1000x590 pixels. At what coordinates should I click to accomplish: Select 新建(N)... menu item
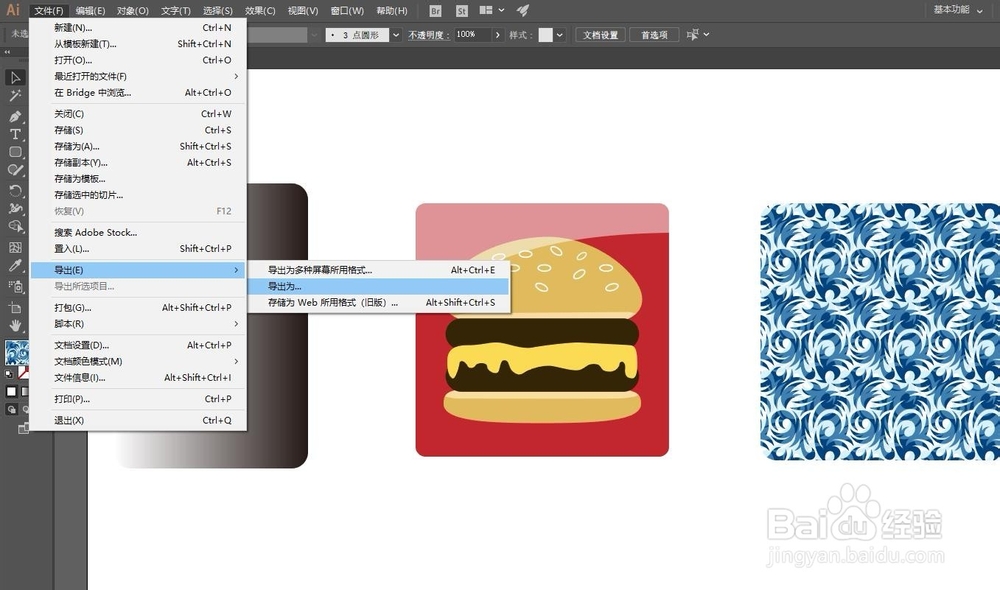138,27
